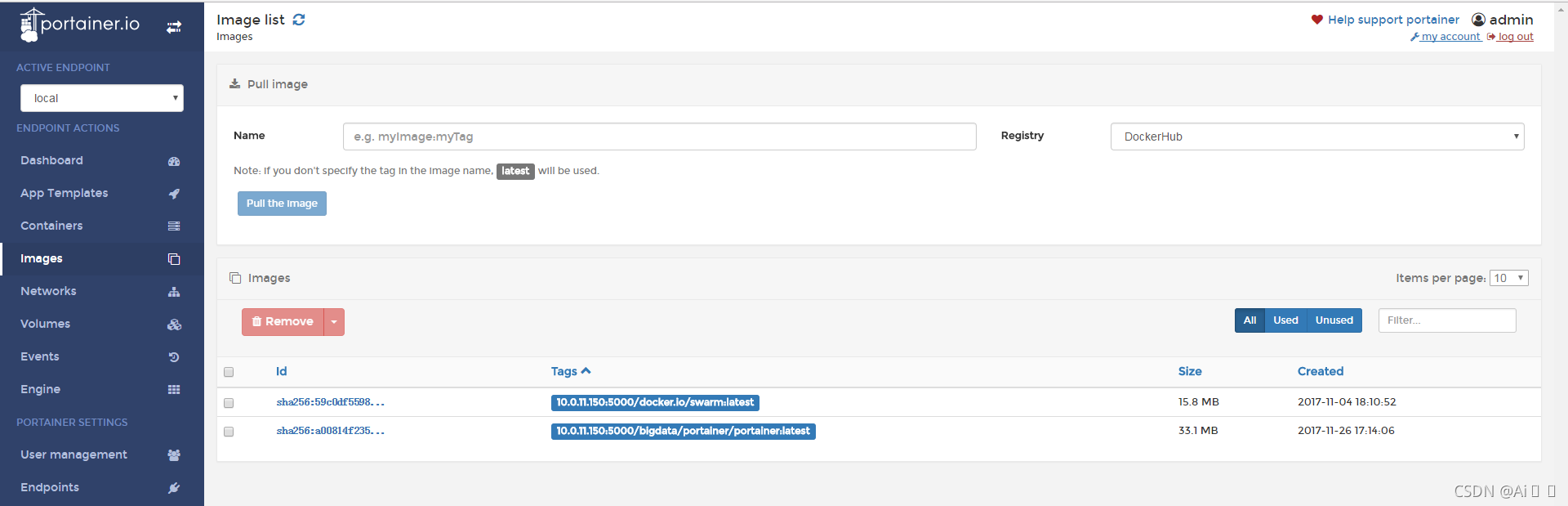The width and height of the screenshot is (1568, 506).
Task: Click the admin user circle icon
Action: point(1478,20)
